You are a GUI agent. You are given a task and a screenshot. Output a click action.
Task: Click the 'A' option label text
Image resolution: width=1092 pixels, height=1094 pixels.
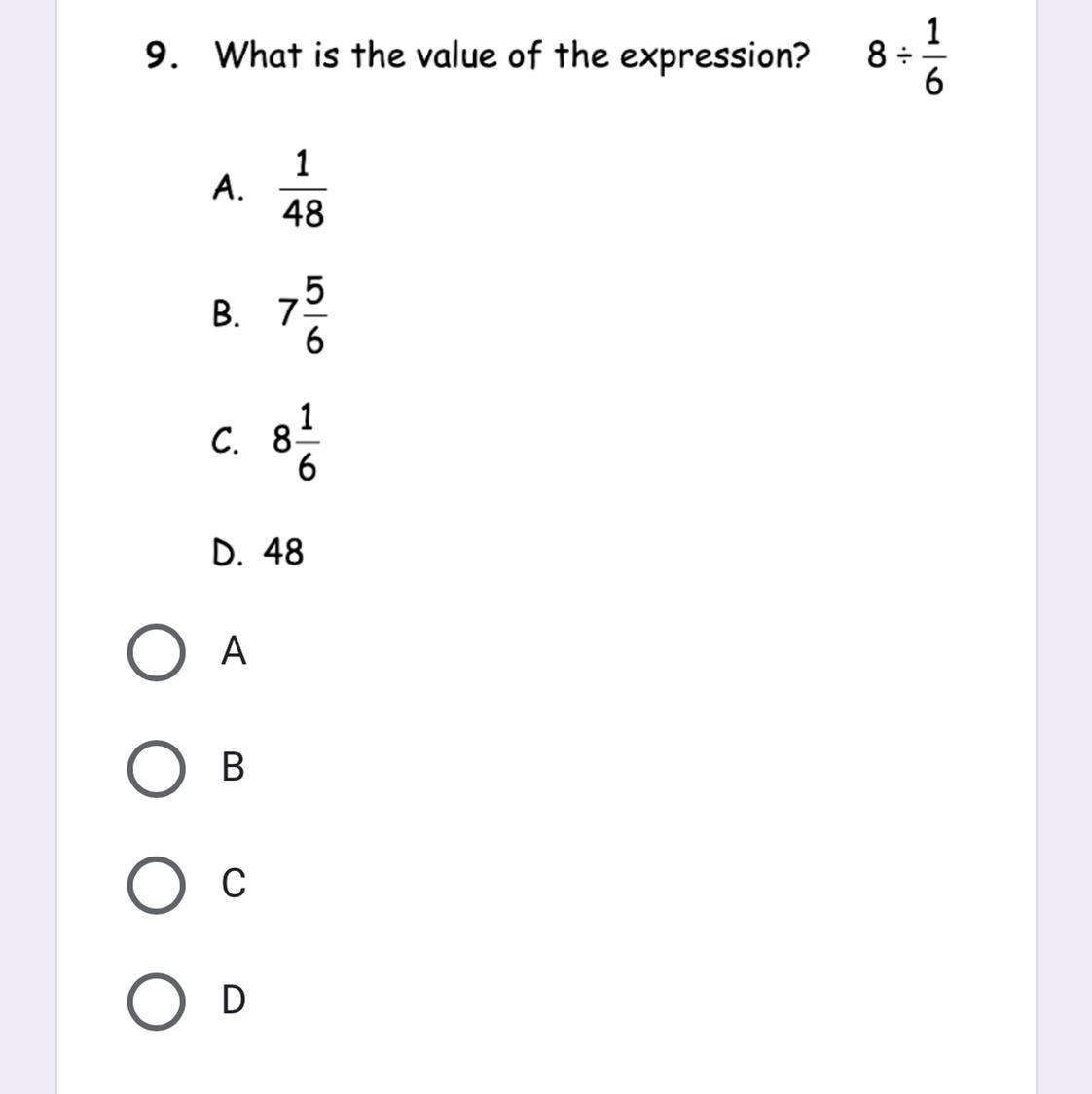(233, 650)
